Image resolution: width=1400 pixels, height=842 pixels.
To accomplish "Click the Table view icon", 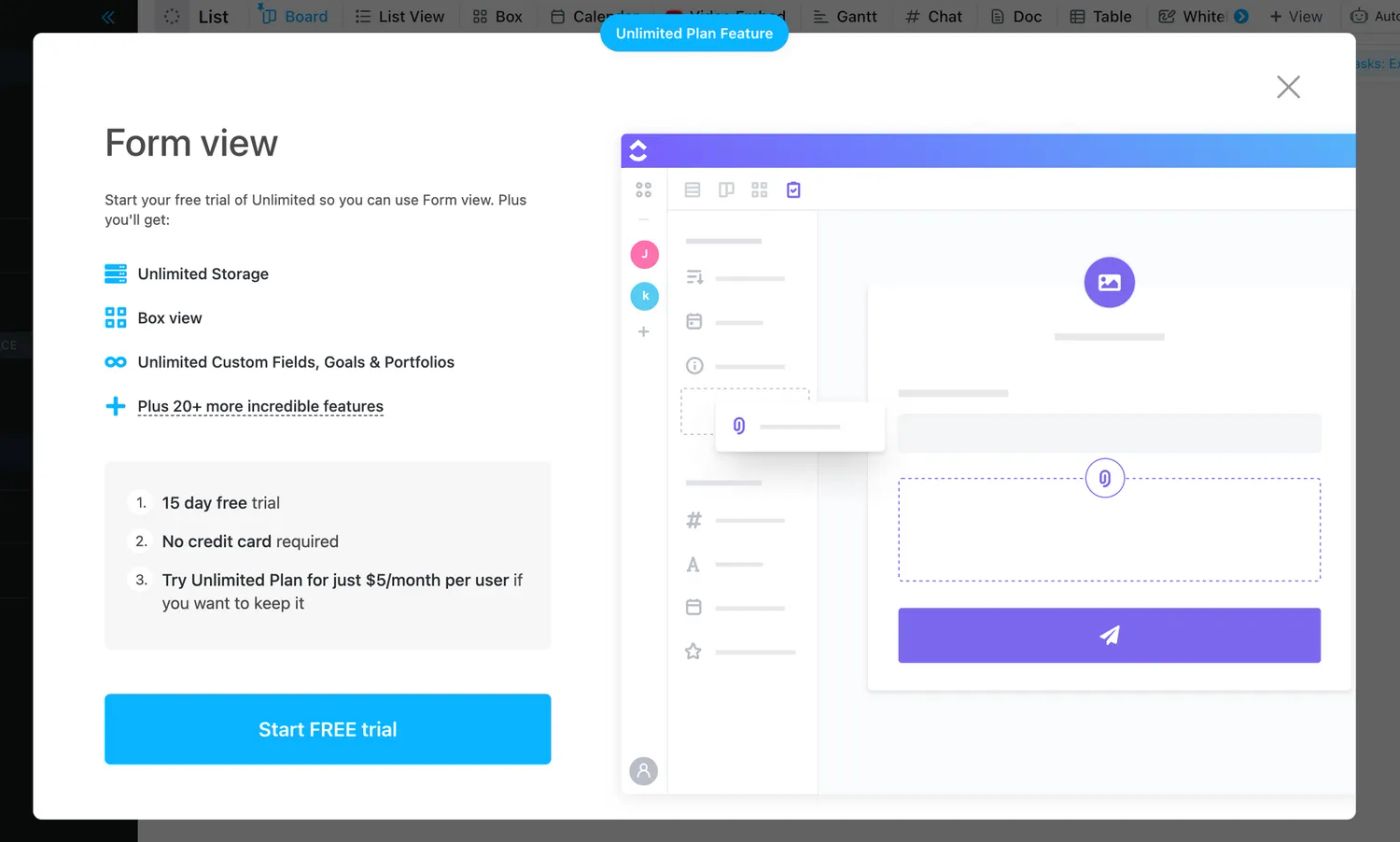I will tap(1074, 16).
